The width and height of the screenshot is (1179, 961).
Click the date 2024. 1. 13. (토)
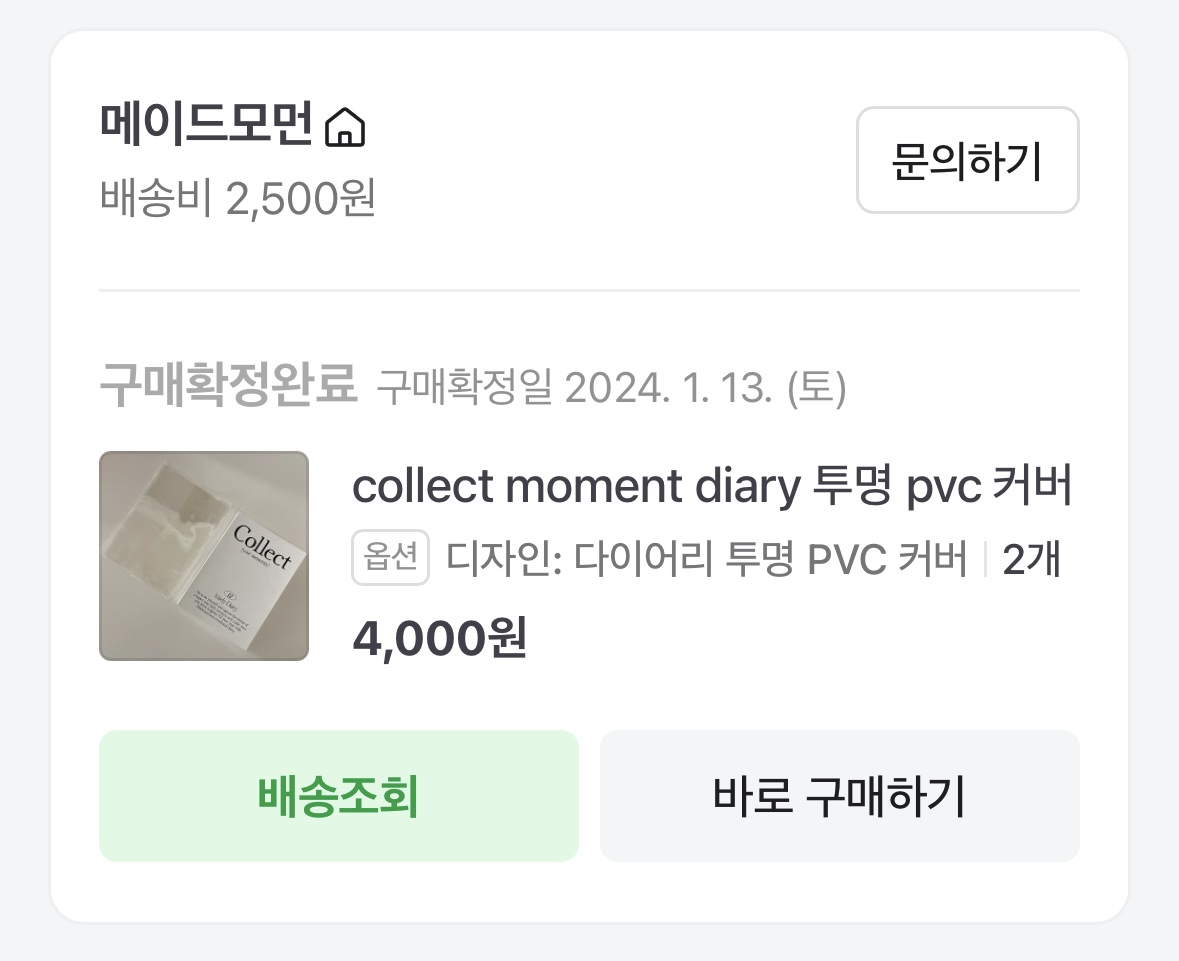pyautogui.click(x=705, y=388)
